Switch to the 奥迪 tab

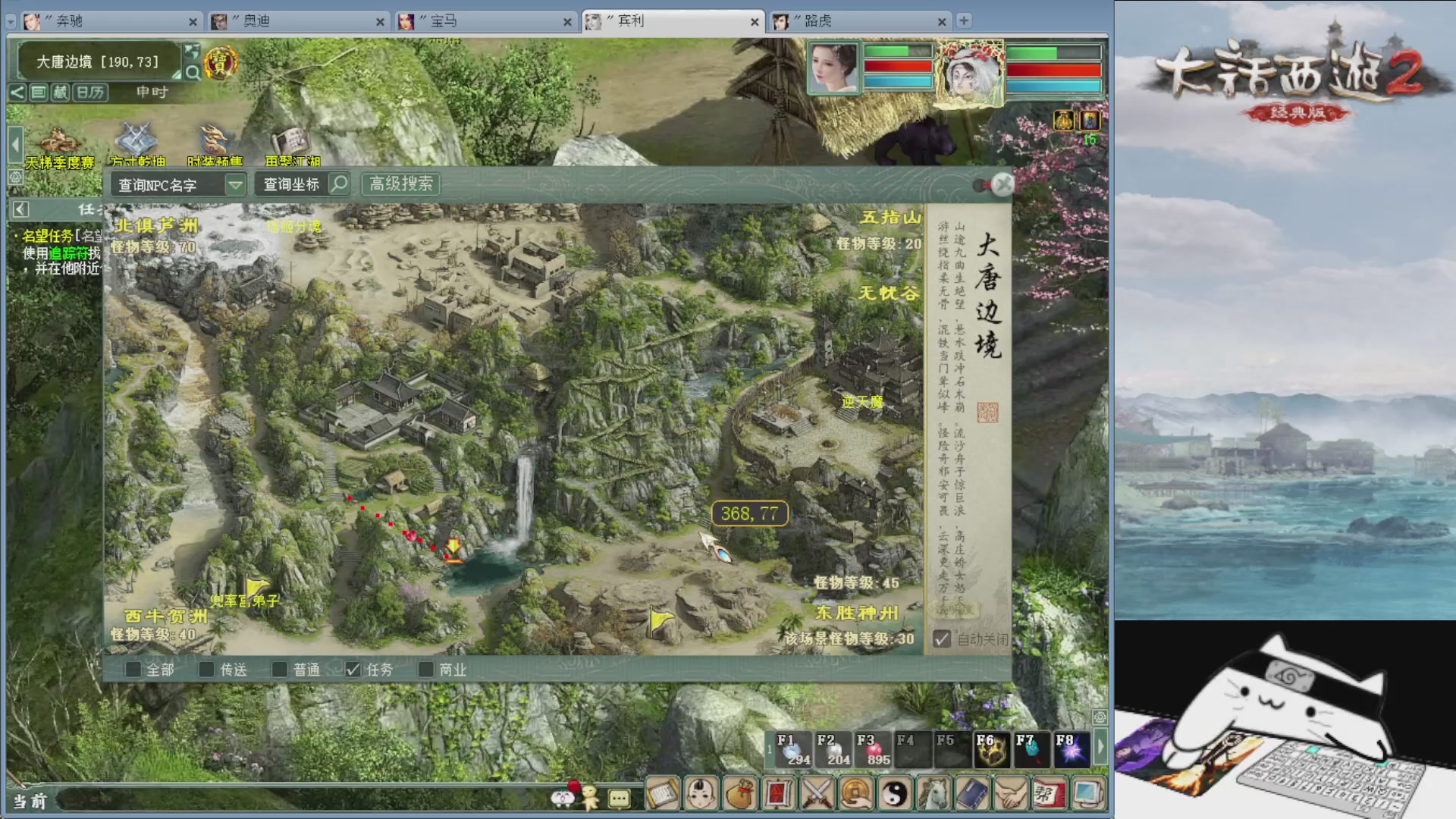pos(298,21)
